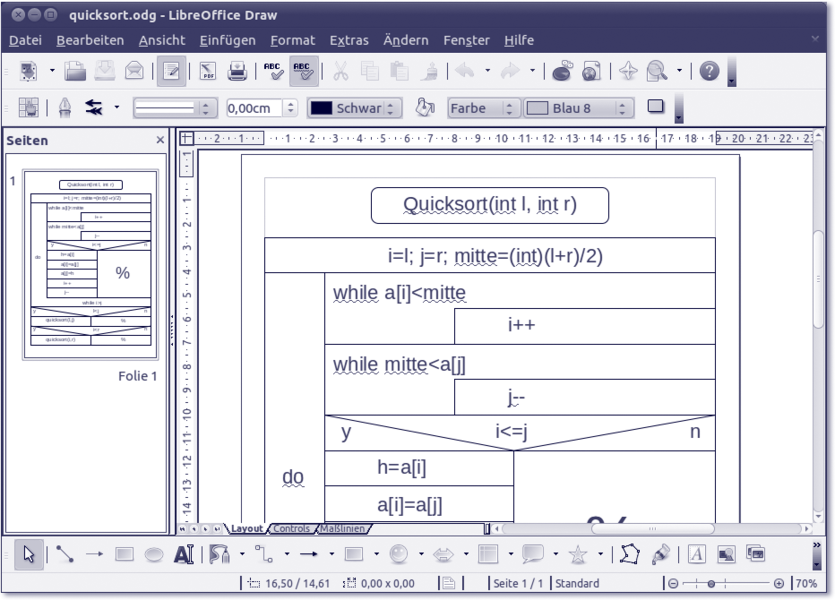Switch to the Controls layer tab

pyautogui.click(x=291, y=528)
